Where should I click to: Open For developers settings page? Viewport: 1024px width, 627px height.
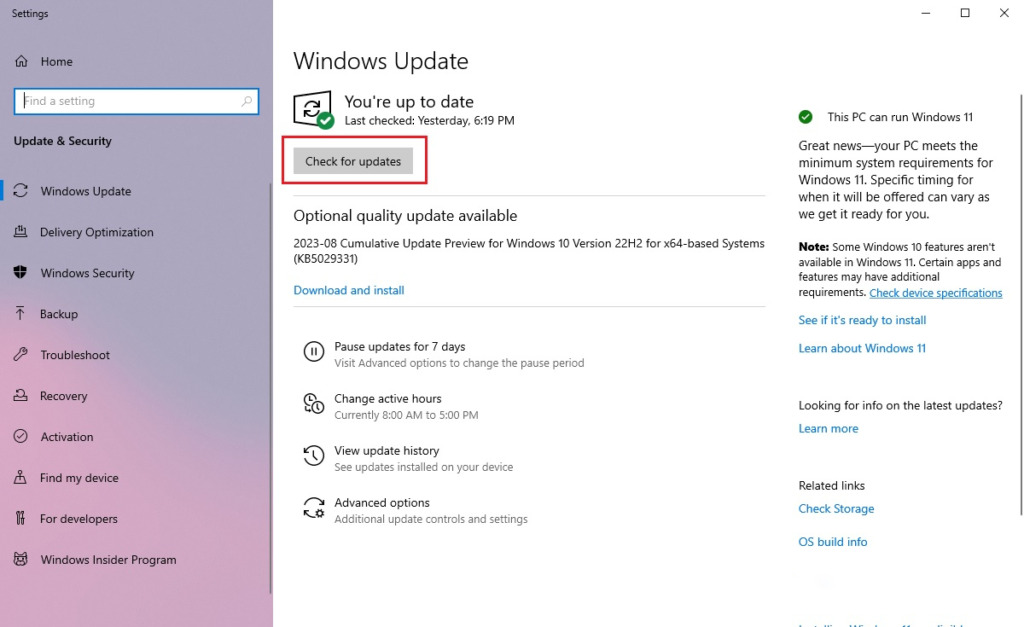click(79, 519)
